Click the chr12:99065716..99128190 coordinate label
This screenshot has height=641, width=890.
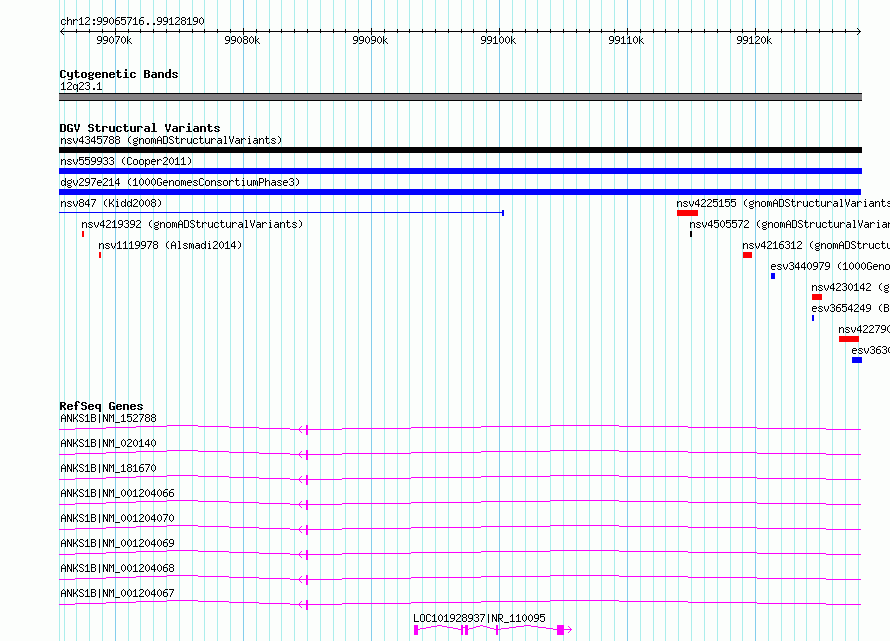tap(132, 21)
